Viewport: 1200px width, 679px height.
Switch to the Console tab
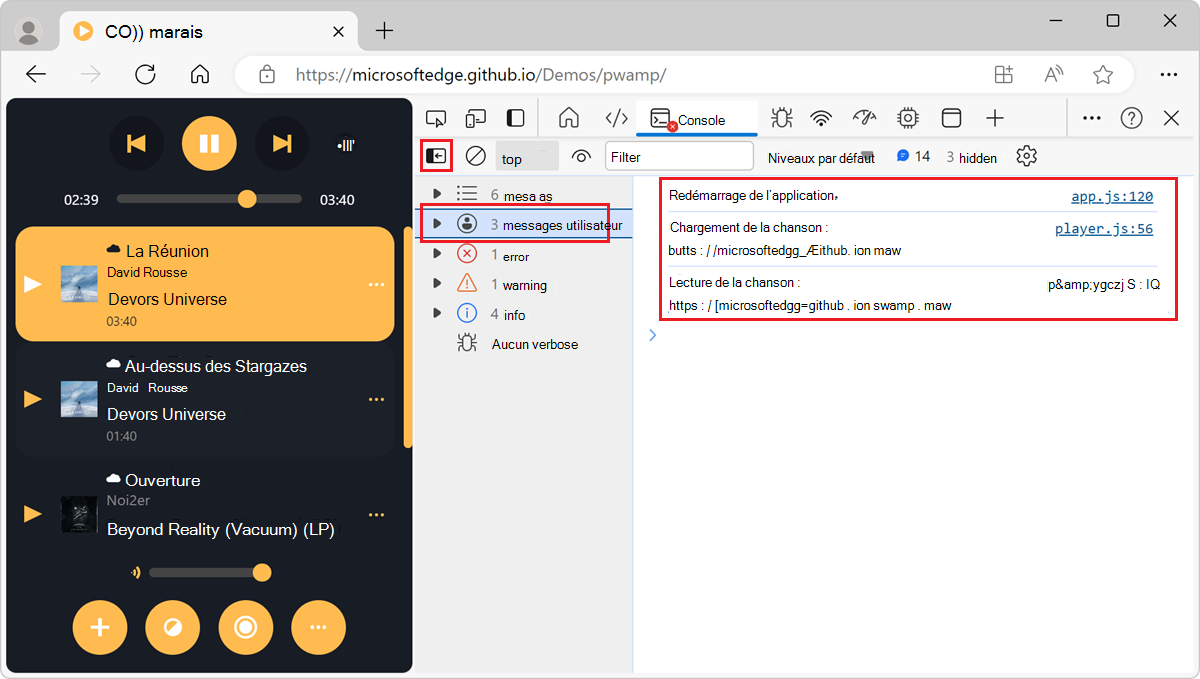(697, 118)
